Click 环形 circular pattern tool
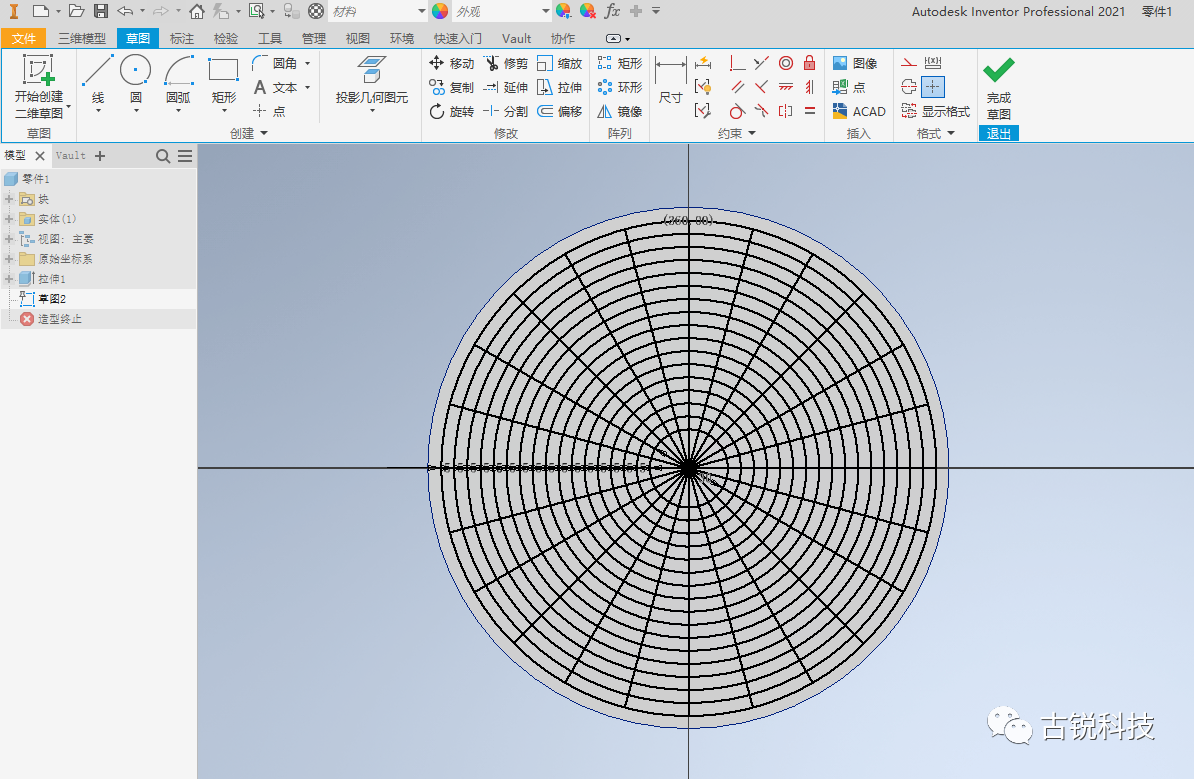This screenshot has height=779, width=1194. pyautogui.click(x=620, y=88)
